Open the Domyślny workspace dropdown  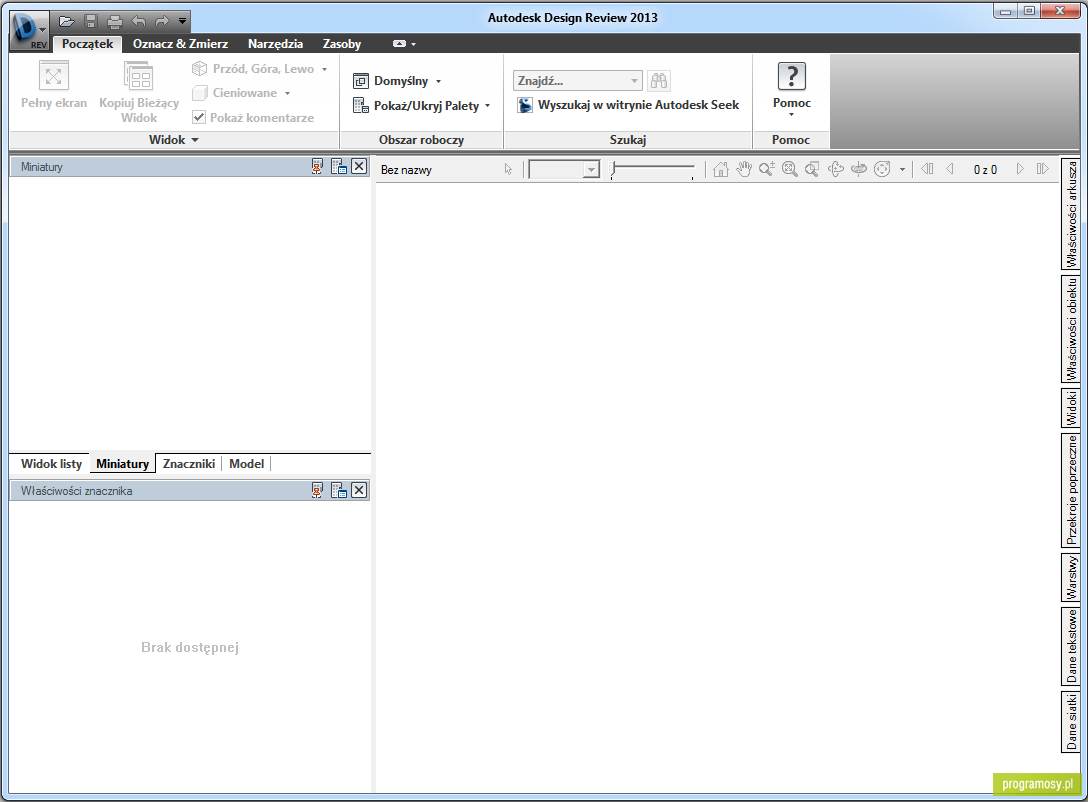click(x=397, y=80)
